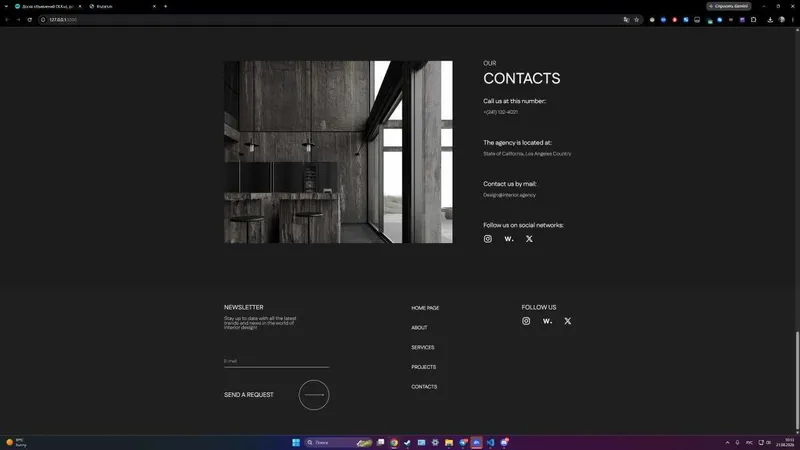The height and width of the screenshot is (450, 800).
Task: Open the X icon under FOLLOW US
Action: (x=567, y=321)
